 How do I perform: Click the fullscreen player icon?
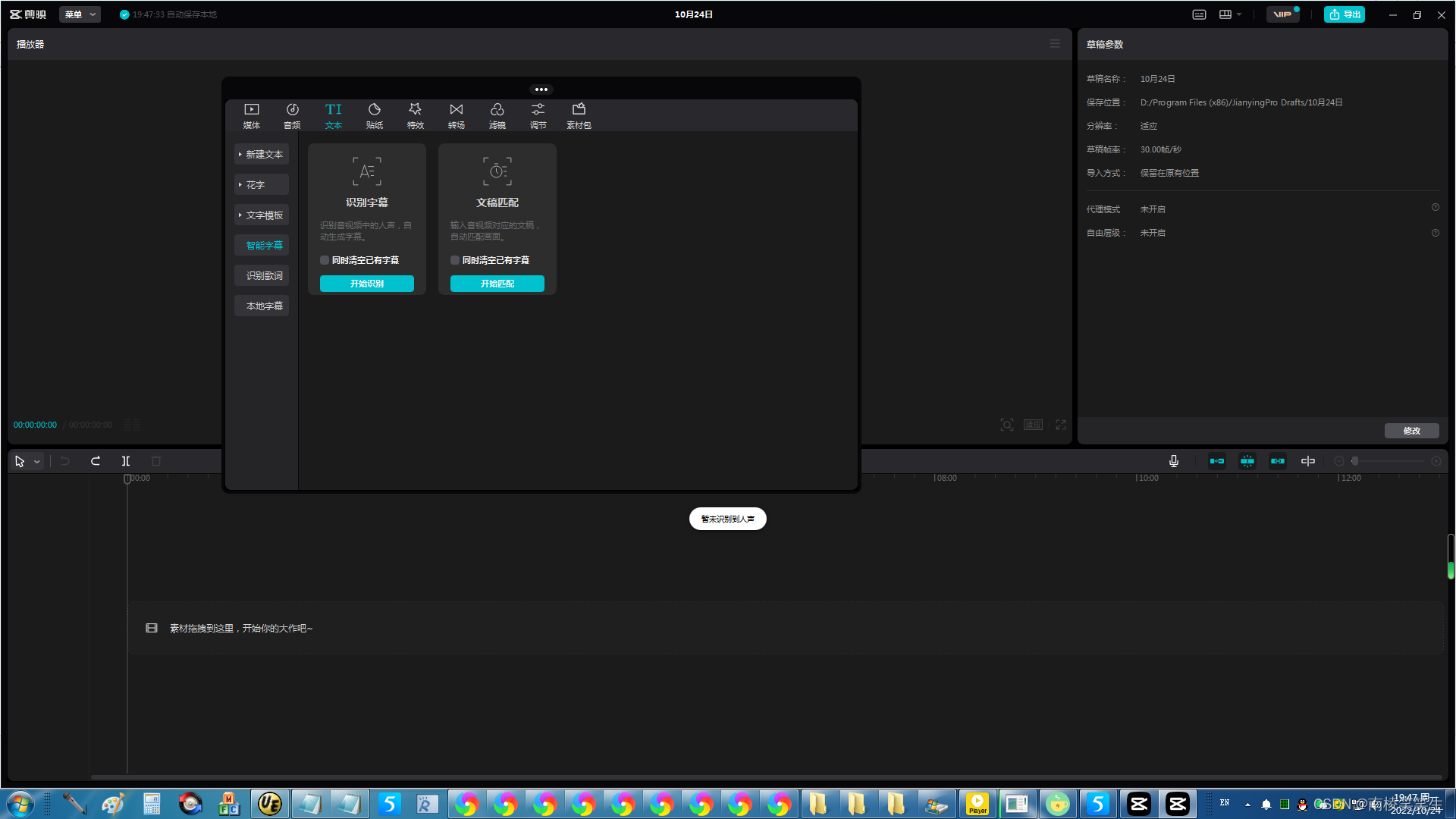pyautogui.click(x=1061, y=425)
